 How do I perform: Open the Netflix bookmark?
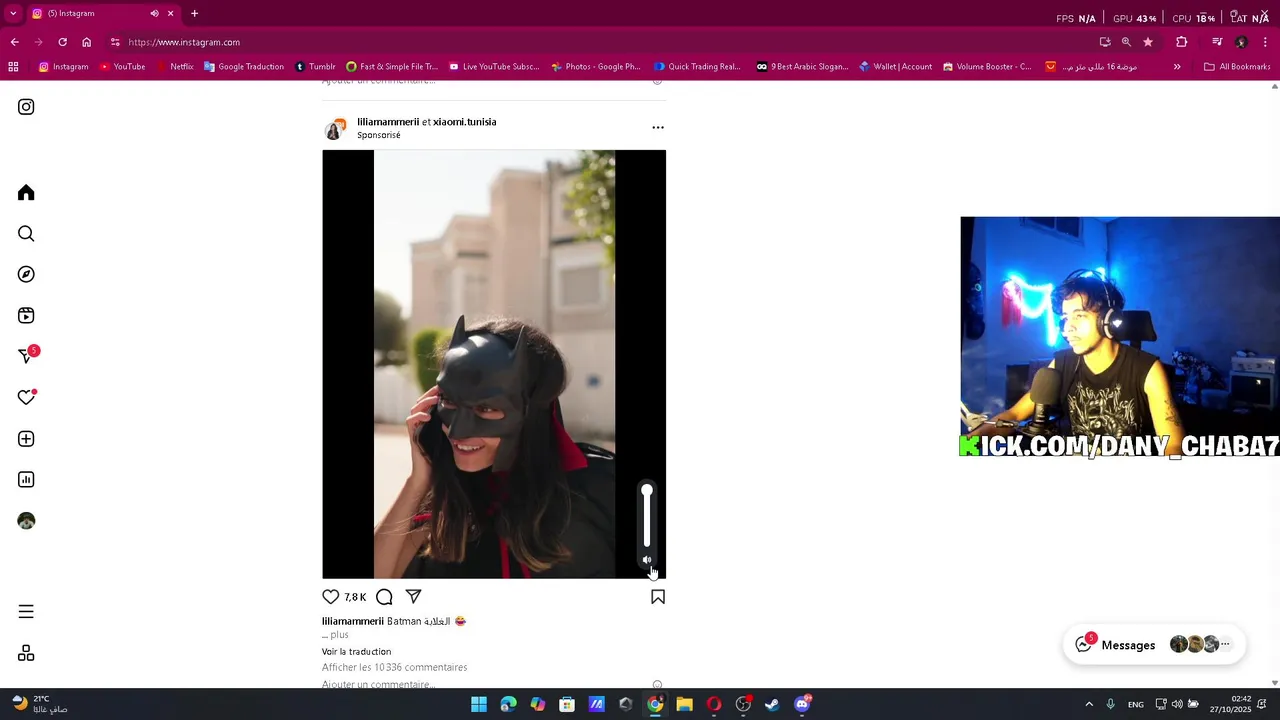pos(175,67)
